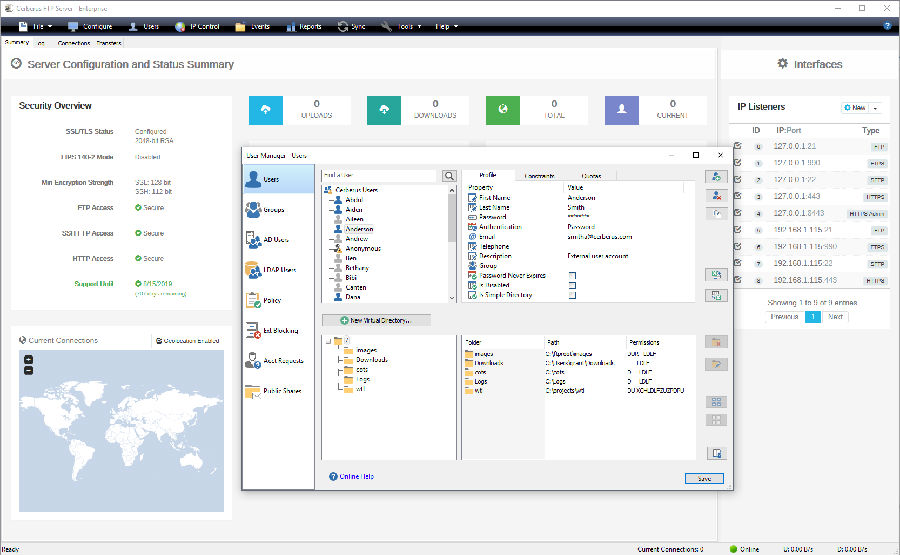Click the delete virtual directory icon button
900x555 pixels.
click(x=716, y=342)
